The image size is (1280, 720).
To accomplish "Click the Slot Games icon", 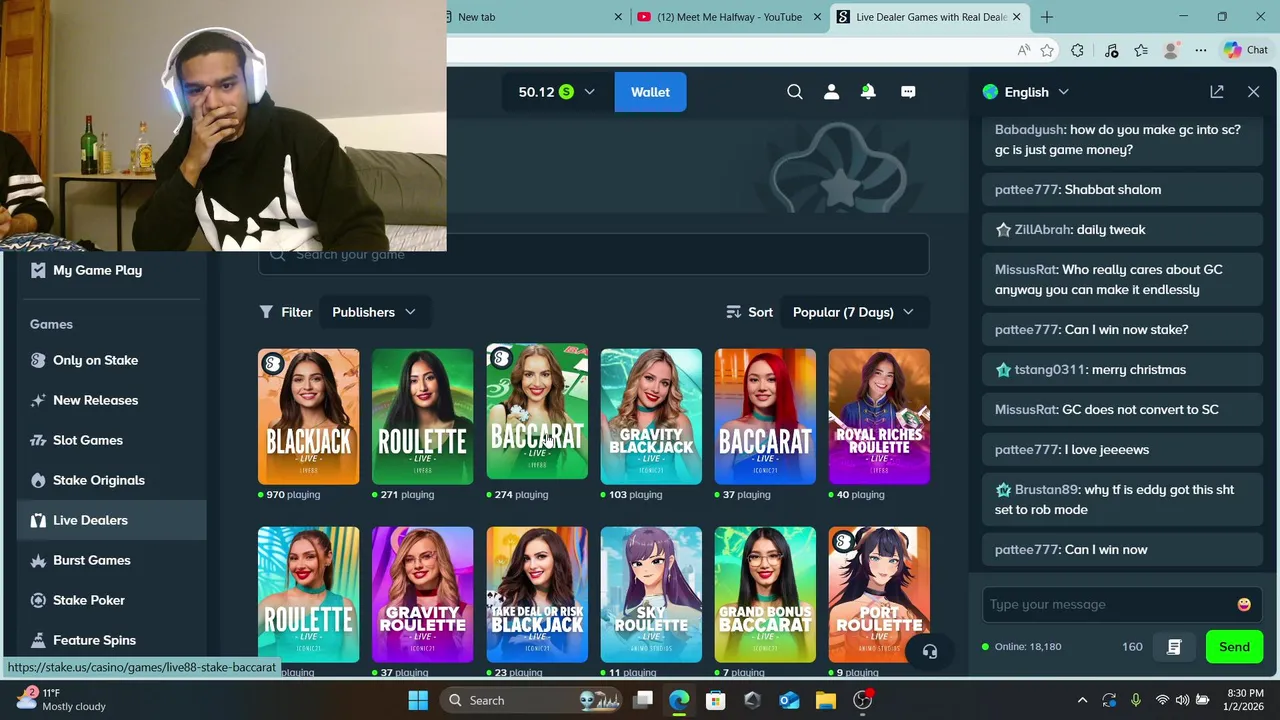I will point(38,440).
